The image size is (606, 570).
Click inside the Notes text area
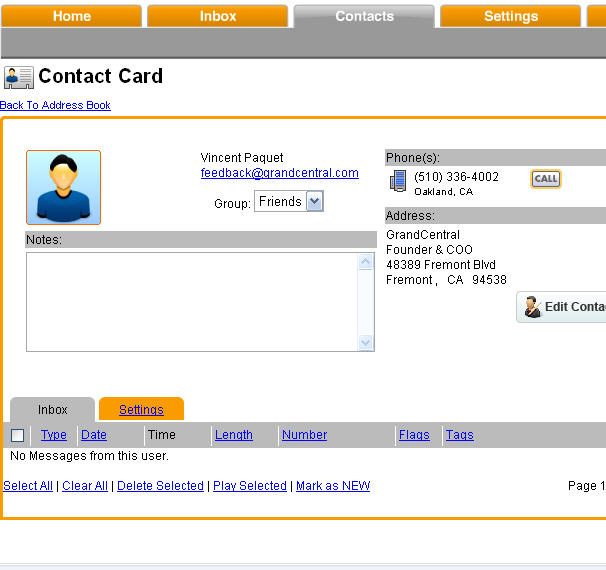(192, 302)
